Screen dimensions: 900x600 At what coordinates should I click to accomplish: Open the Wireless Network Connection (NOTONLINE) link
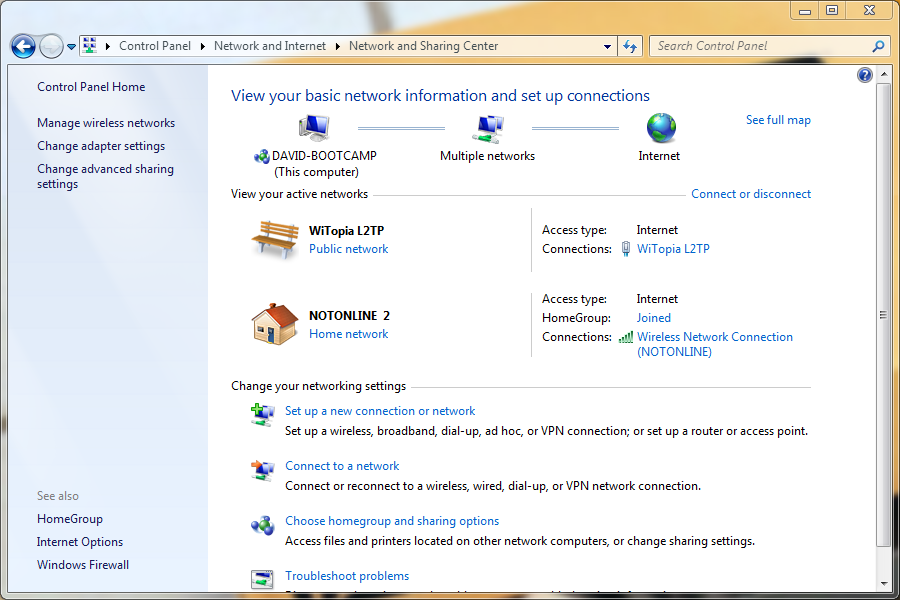point(714,344)
